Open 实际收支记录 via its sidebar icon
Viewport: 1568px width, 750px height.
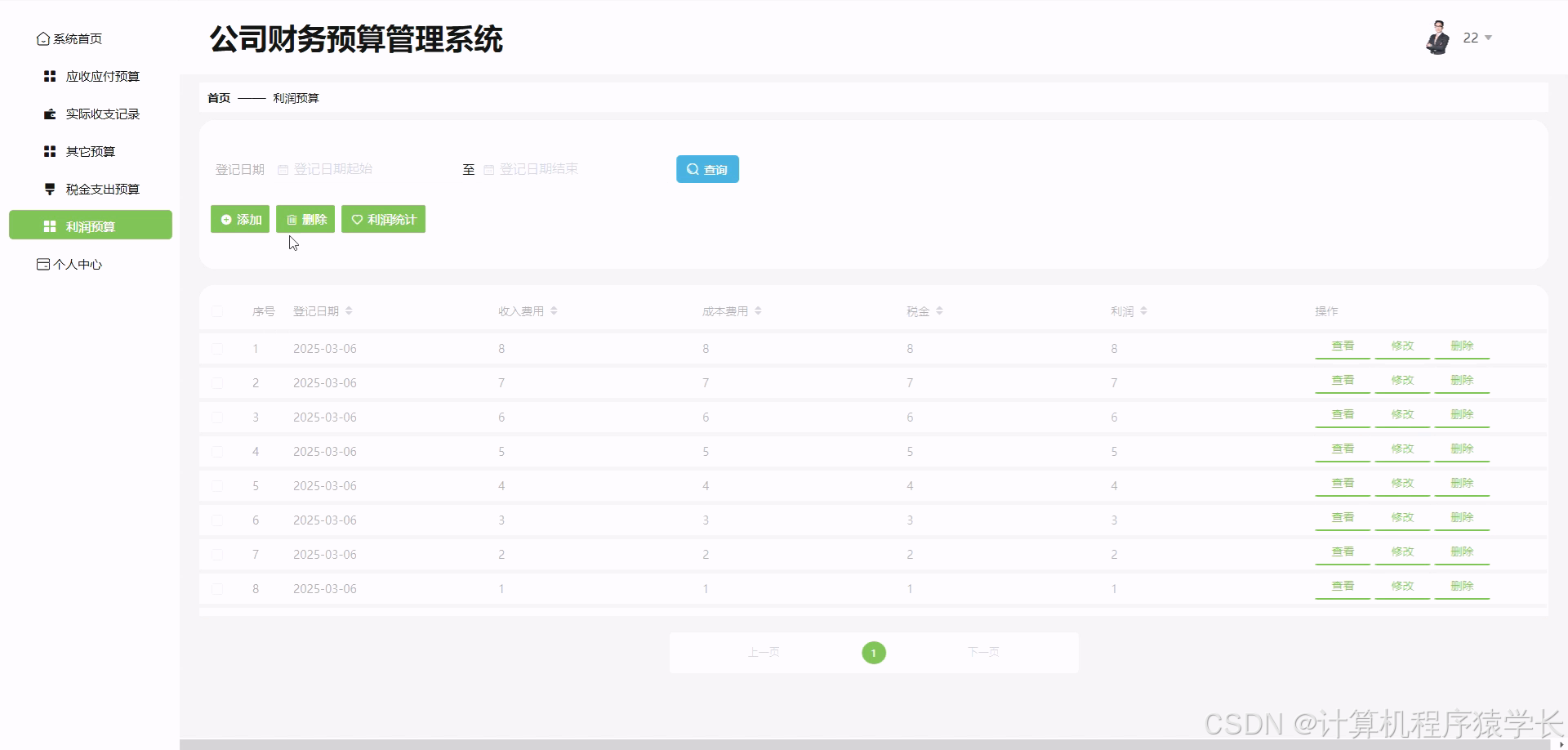tap(49, 114)
